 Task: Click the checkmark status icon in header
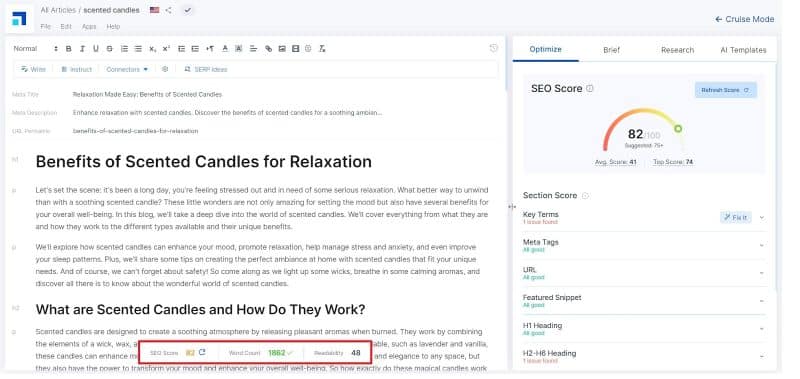188,10
